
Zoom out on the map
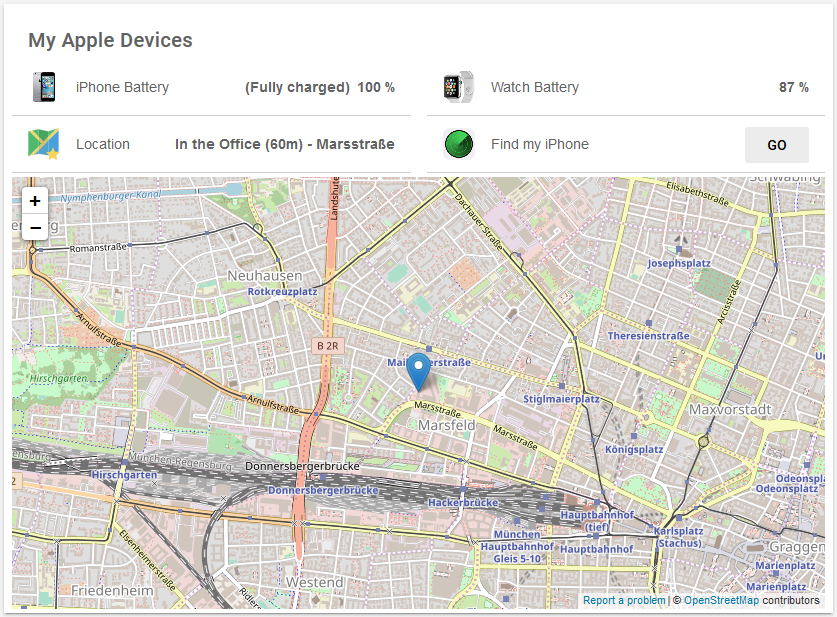(35, 227)
